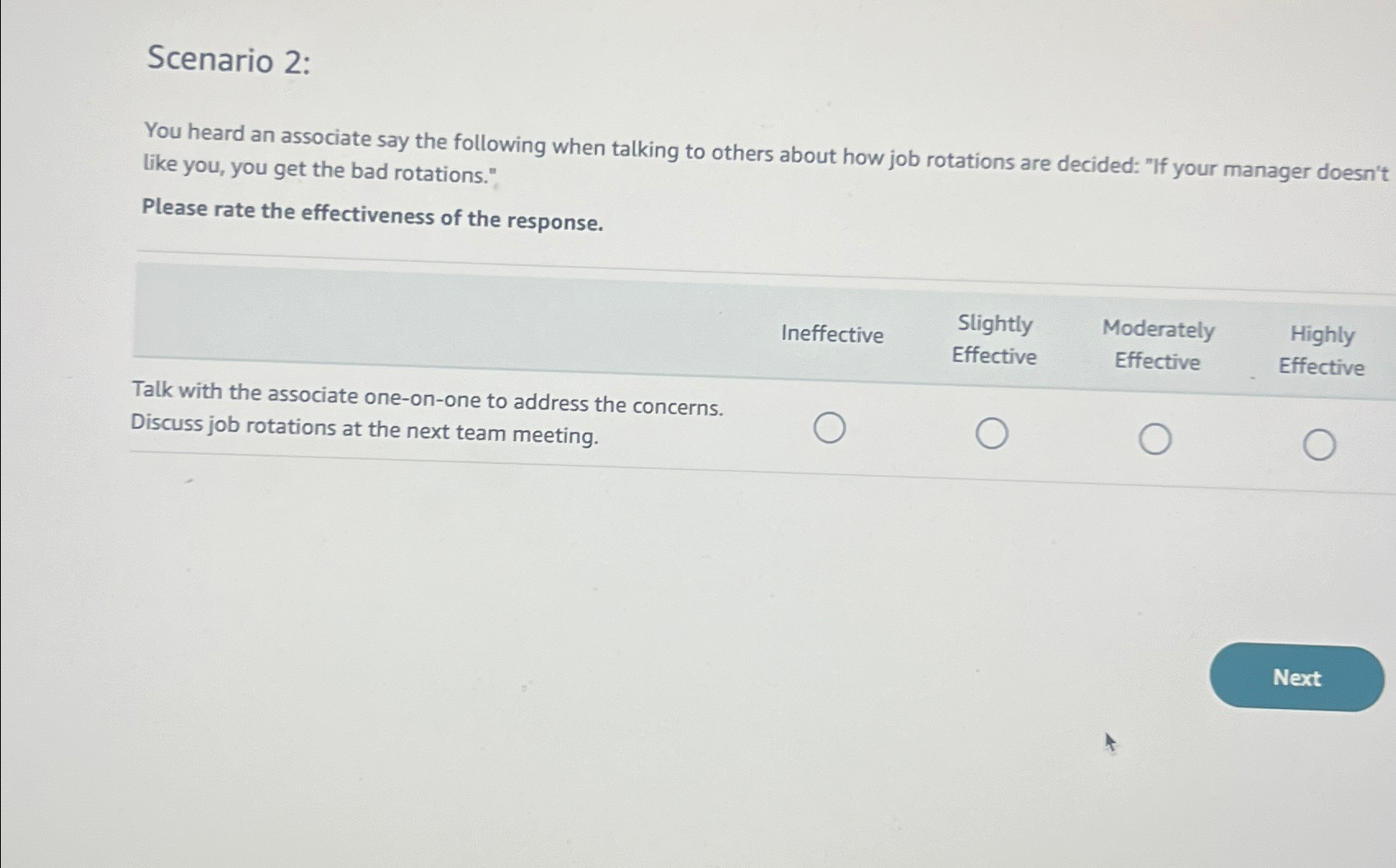
Task: Select the Highly Effective rating radio button
Action: coord(1320,445)
